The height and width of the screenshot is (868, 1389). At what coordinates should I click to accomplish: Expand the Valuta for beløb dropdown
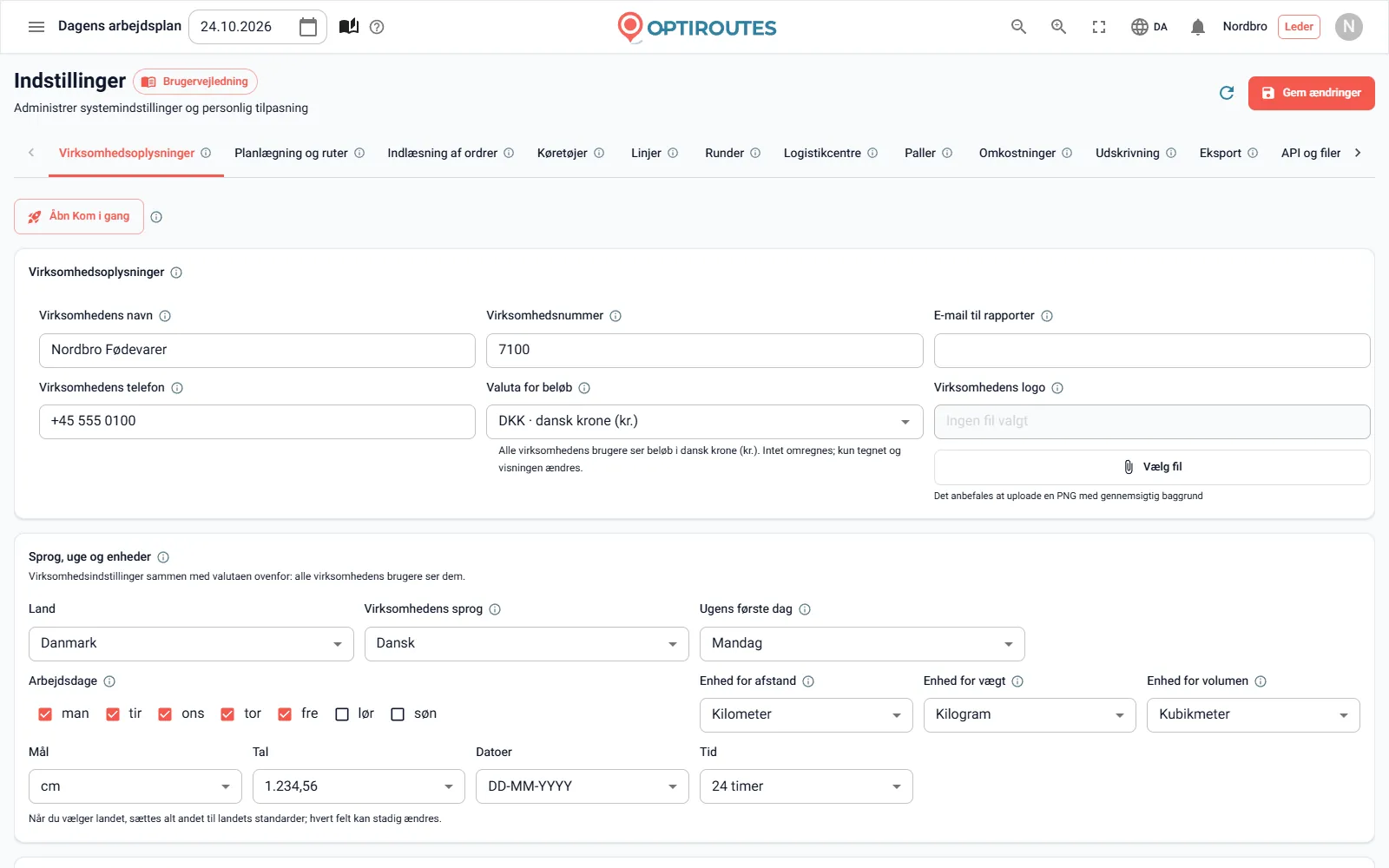(x=704, y=422)
